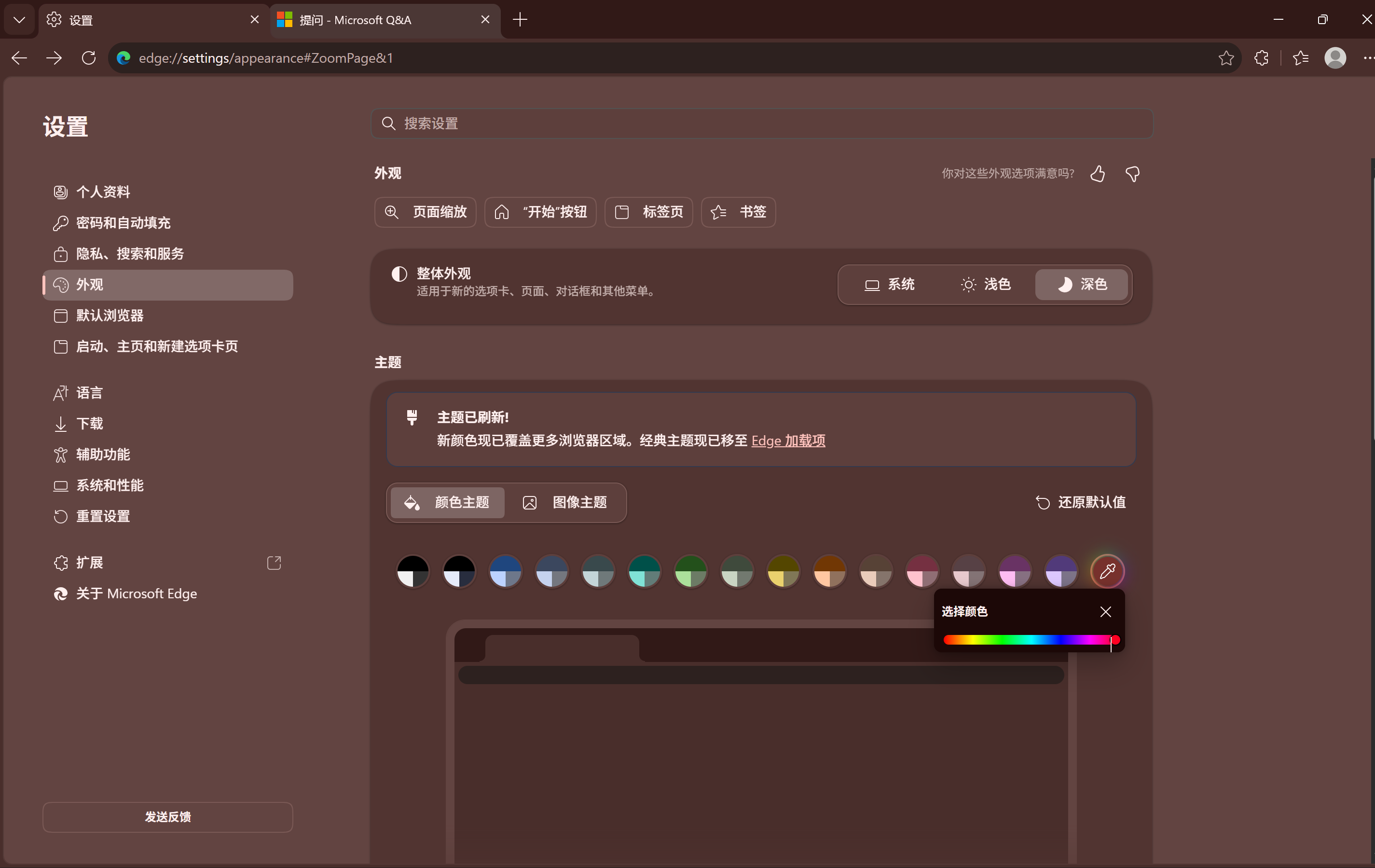Jump to the 页面缩放 section
Screen dimensions: 1375x868
(426, 212)
